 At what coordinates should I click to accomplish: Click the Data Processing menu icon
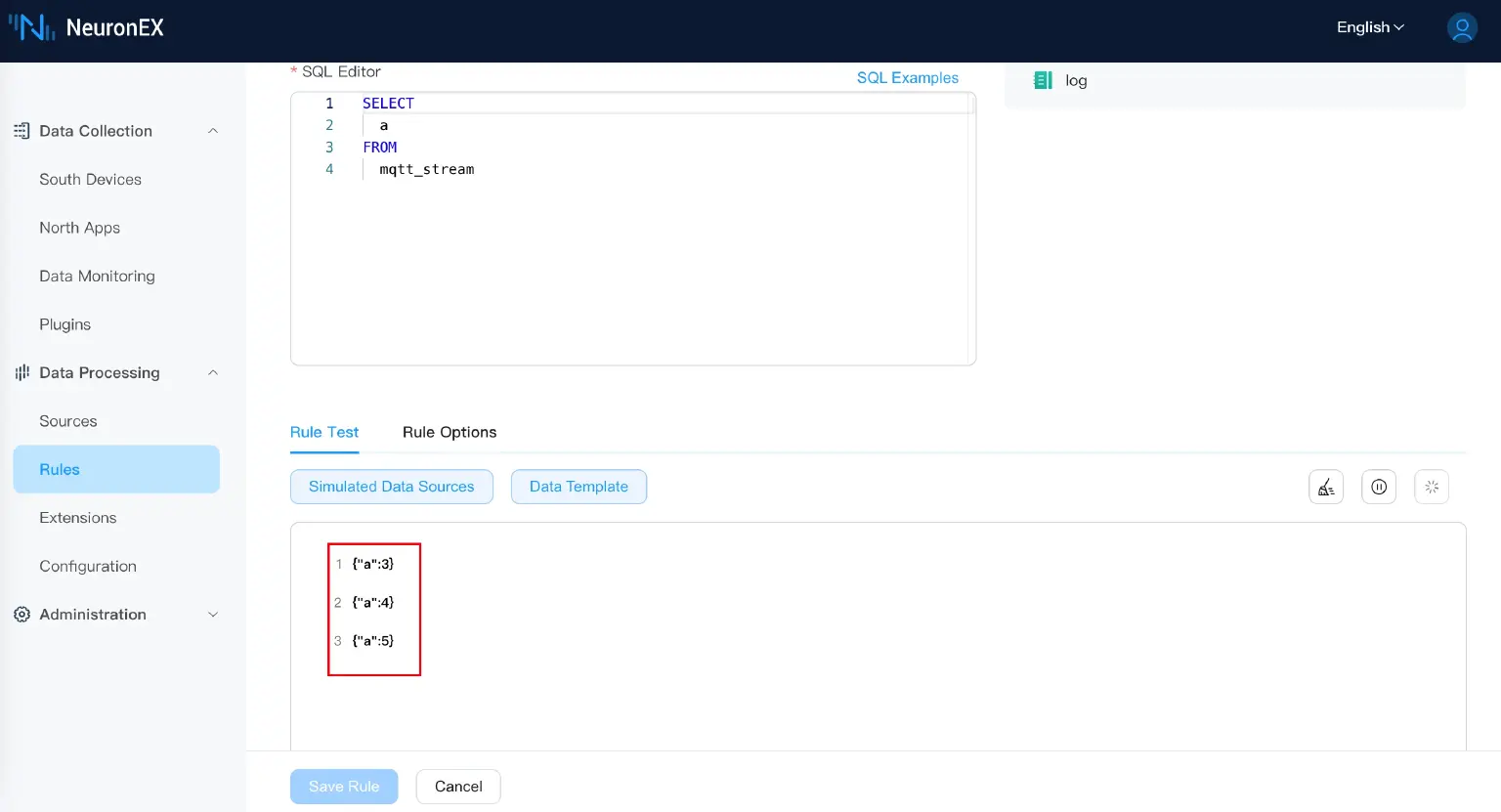pos(21,372)
